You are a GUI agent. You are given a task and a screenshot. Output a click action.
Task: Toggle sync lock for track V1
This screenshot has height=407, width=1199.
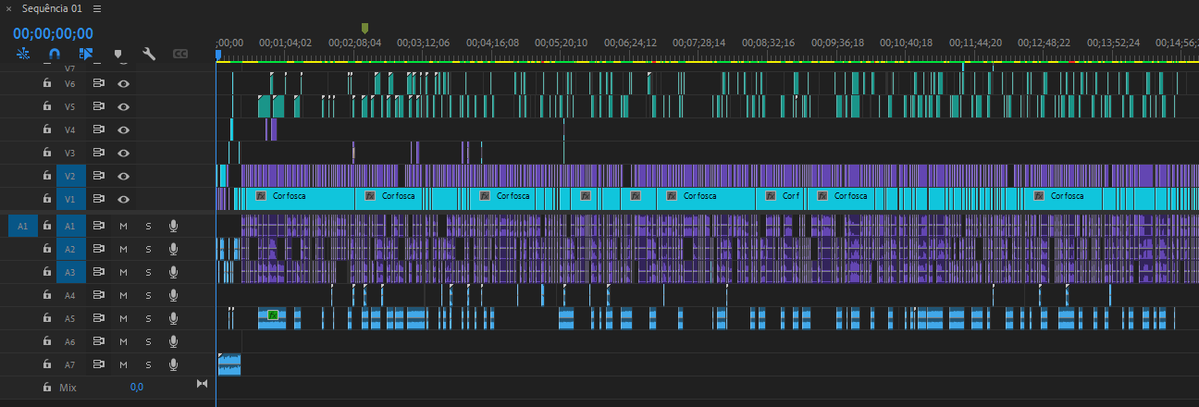[x=98, y=199]
